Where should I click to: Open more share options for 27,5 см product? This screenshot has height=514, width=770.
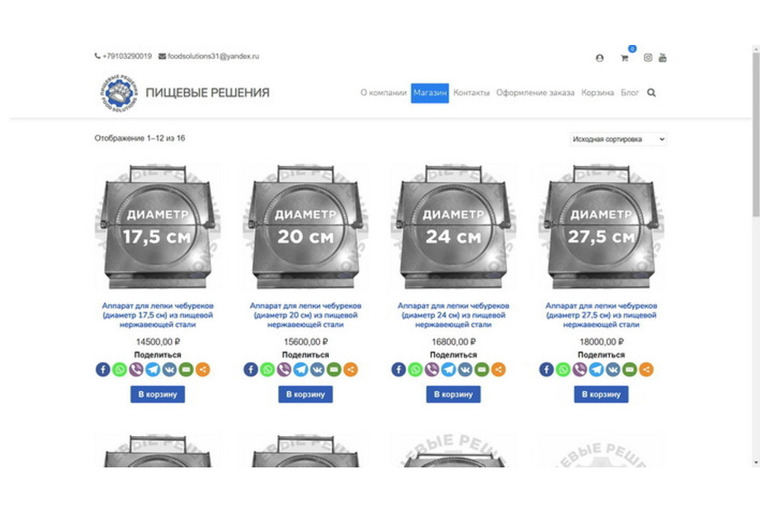tap(646, 369)
